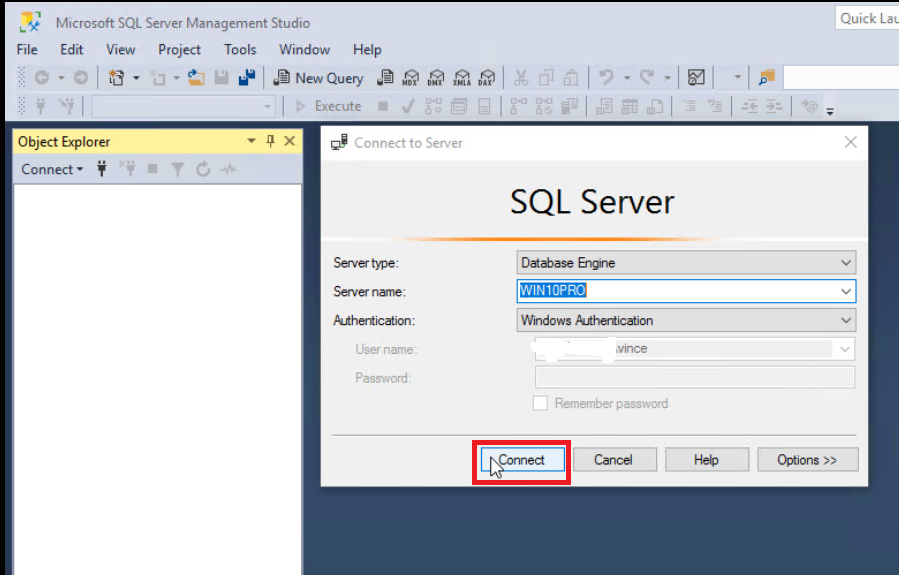Click the Password input field
899x575 pixels.
[x=695, y=377]
